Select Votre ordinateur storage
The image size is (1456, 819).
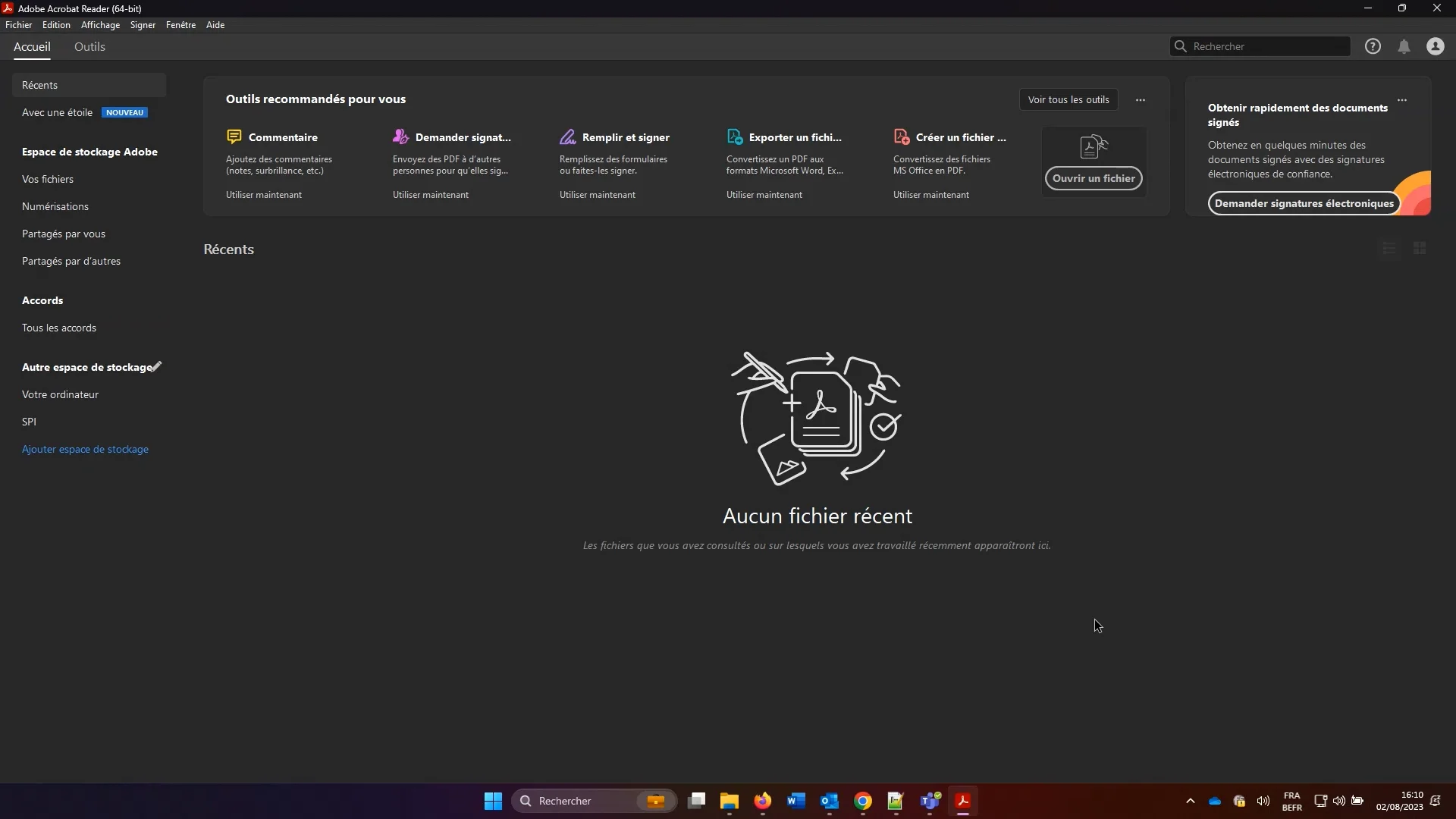60,394
